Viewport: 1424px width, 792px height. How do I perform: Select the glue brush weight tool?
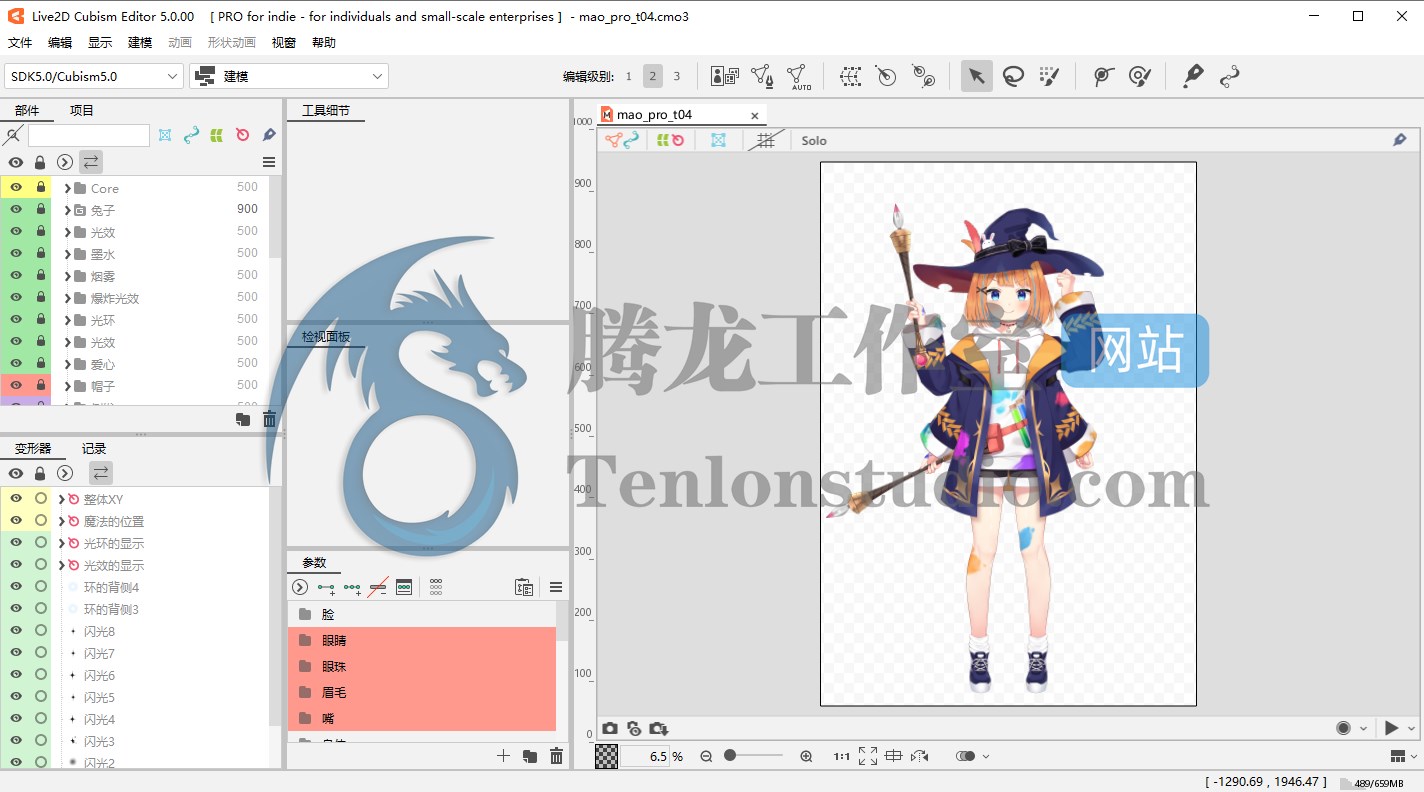click(x=1140, y=76)
